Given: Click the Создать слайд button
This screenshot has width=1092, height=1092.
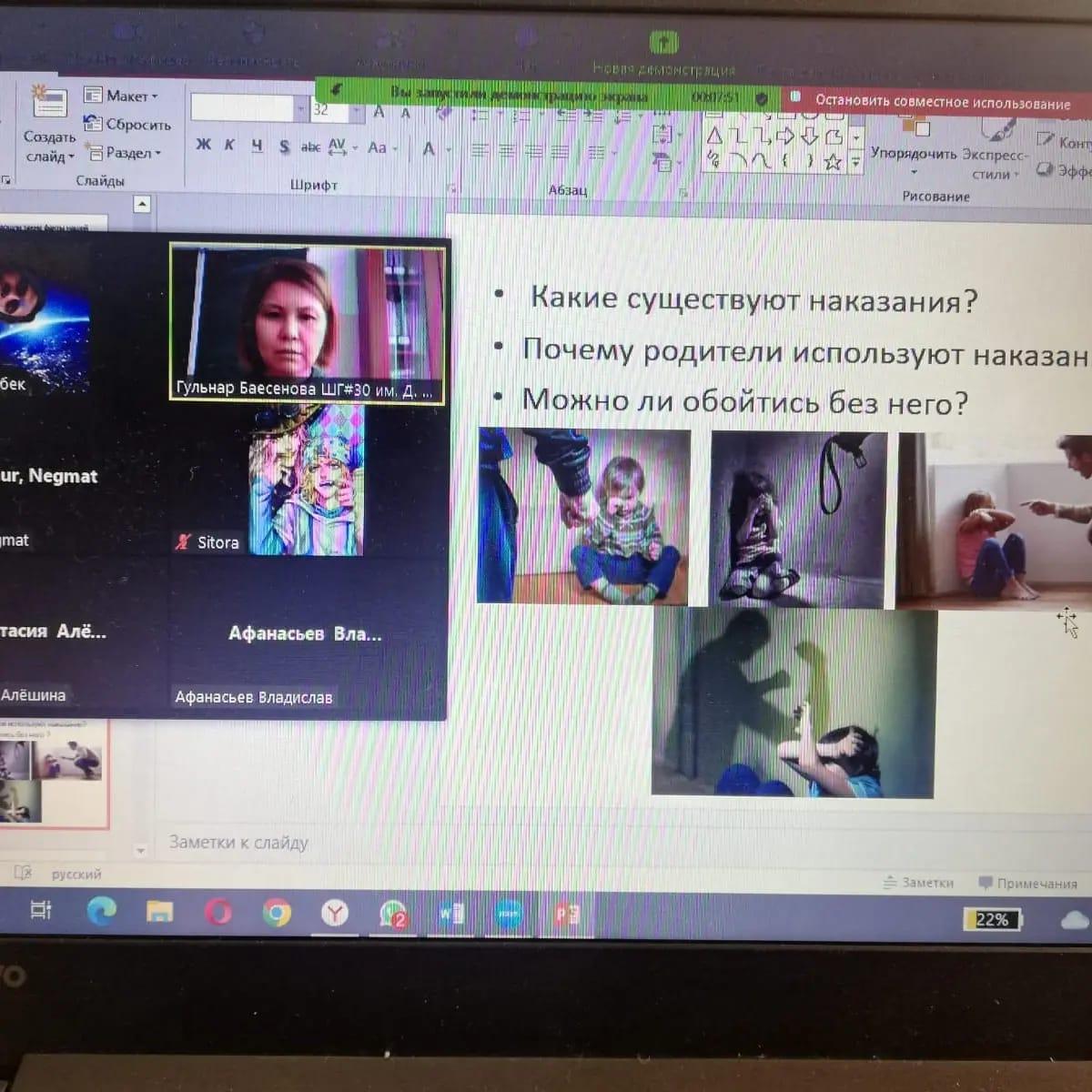Looking at the screenshot, I should tap(49, 127).
